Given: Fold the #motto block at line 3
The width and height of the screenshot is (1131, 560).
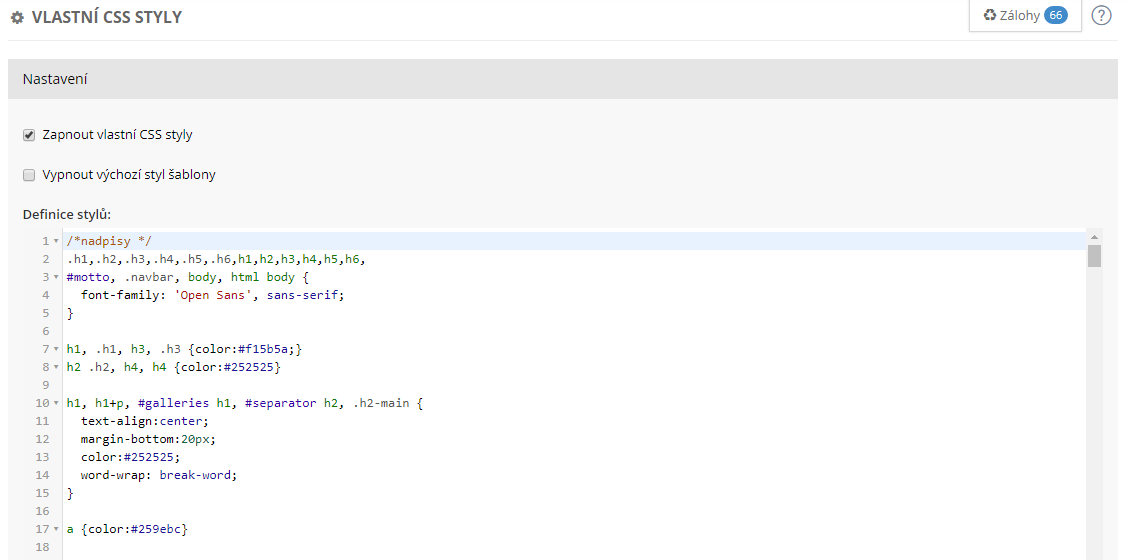Looking at the screenshot, I should pyautogui.click(x=55, y=277).
